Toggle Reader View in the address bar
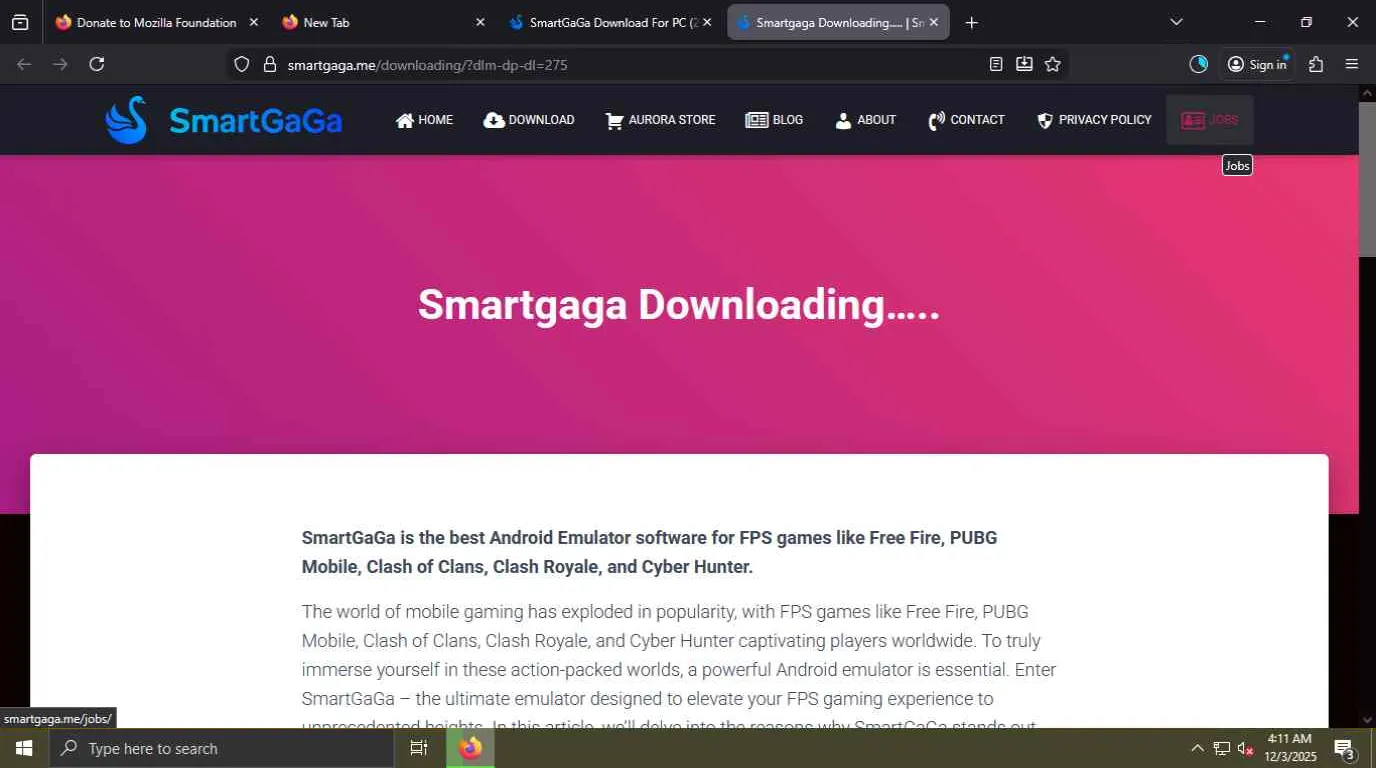This screenshot has width=1376, height=768. pos(996,64)
